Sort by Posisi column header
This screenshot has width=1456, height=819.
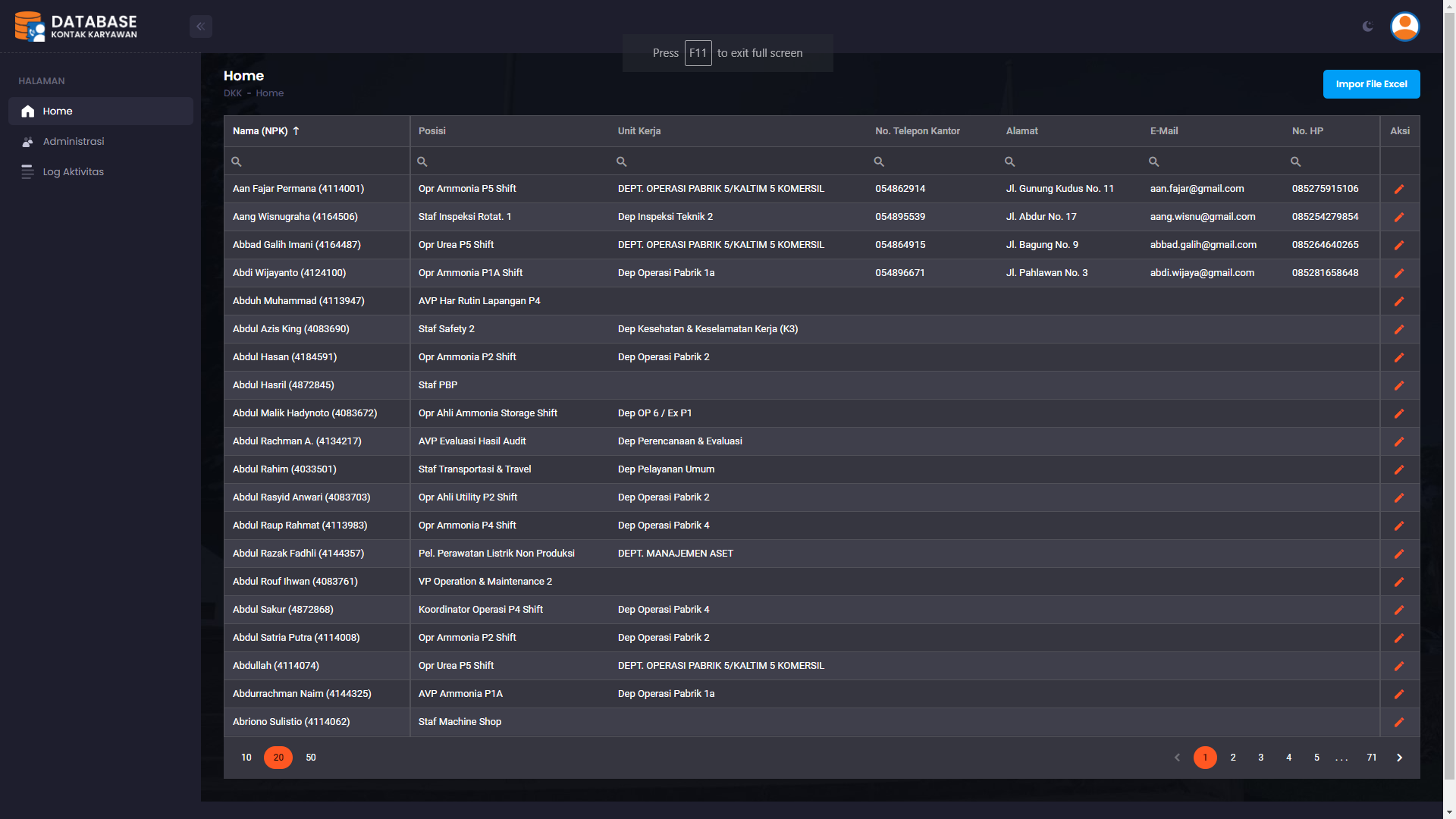(510, 131)
